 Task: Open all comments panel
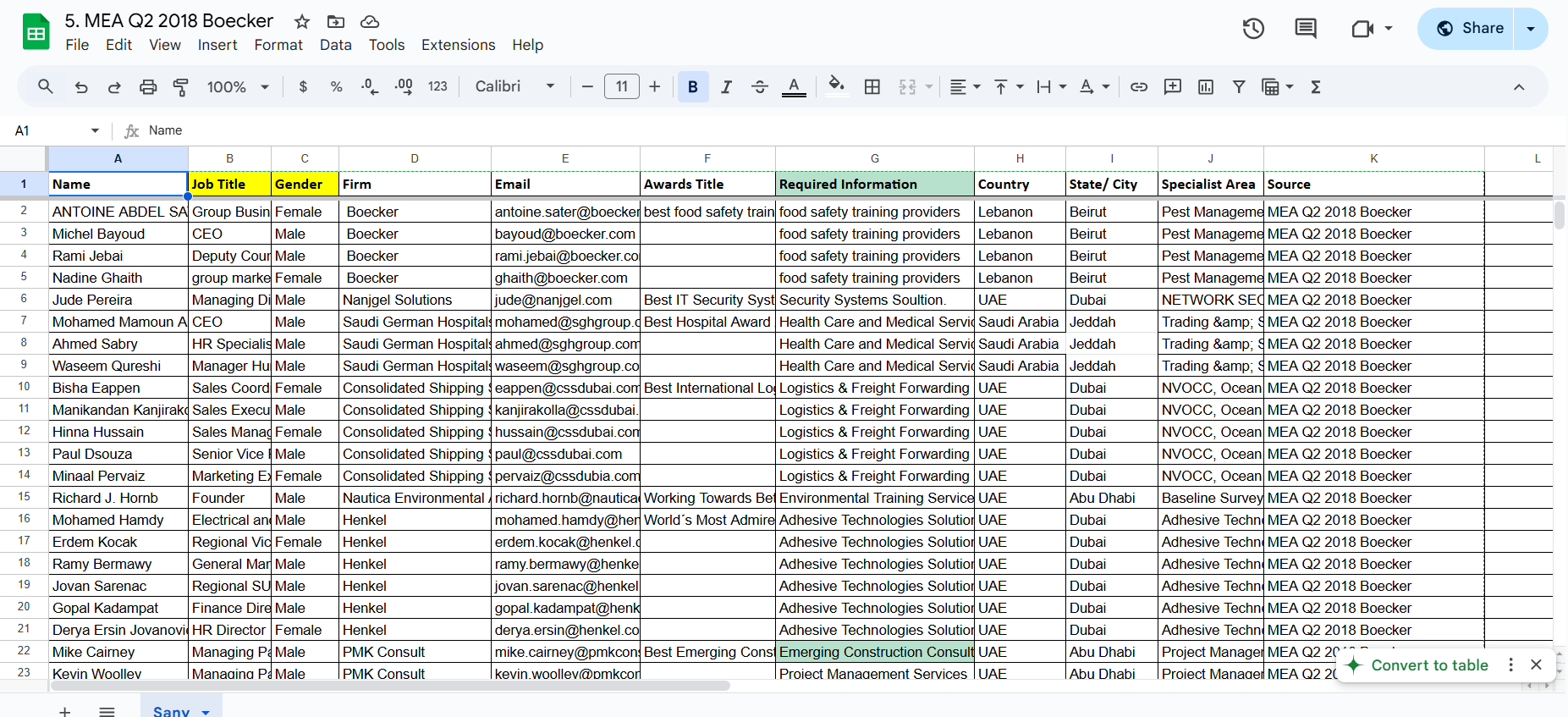click(1306, 29)
